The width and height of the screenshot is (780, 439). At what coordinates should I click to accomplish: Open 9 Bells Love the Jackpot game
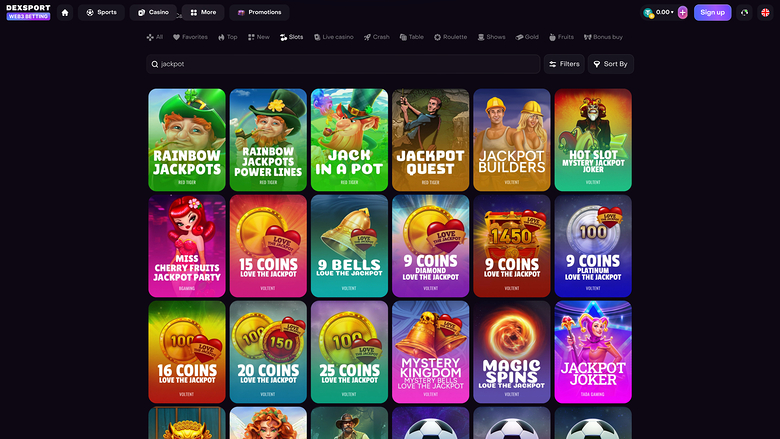349,246
